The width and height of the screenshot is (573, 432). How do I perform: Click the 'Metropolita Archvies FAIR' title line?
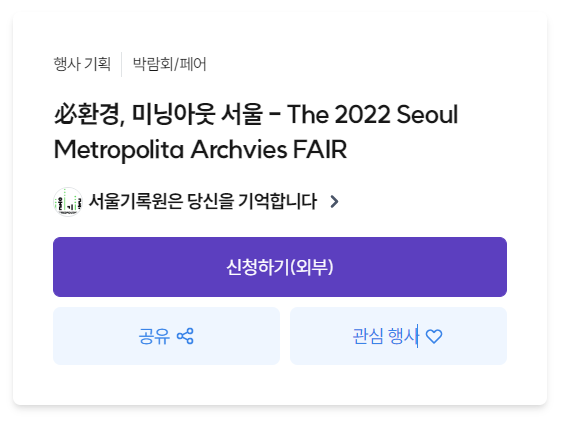200,149
